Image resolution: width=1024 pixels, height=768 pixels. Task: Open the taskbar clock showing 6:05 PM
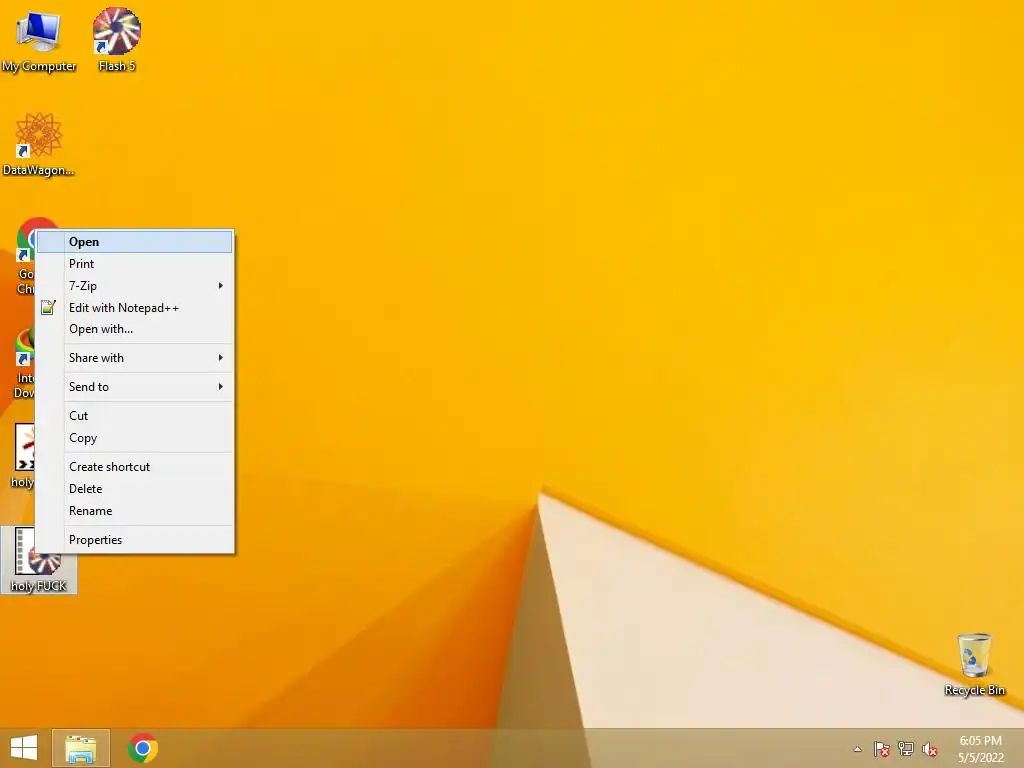[980, 749]
